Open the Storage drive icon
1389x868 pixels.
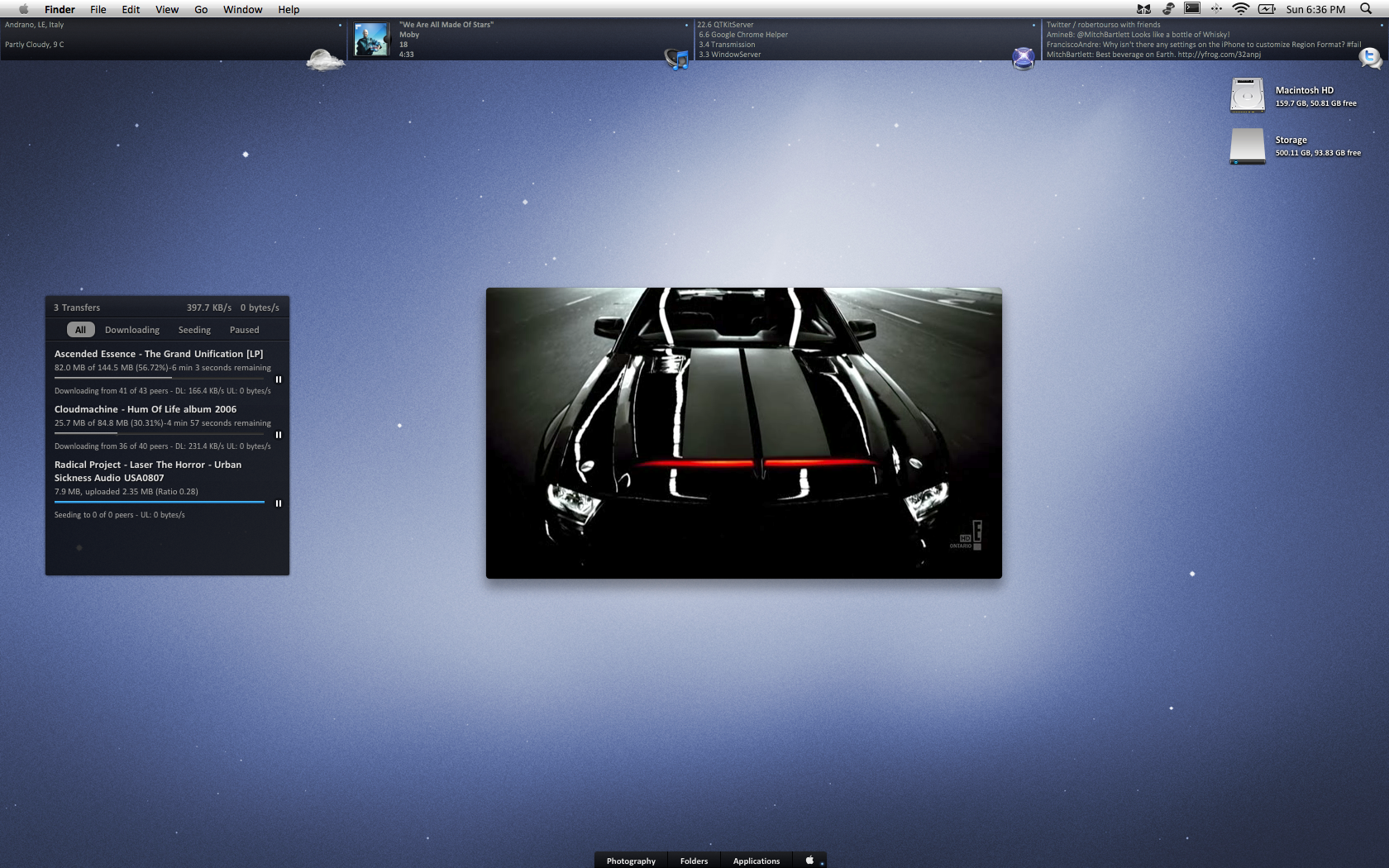click(x=1248, y=145)
